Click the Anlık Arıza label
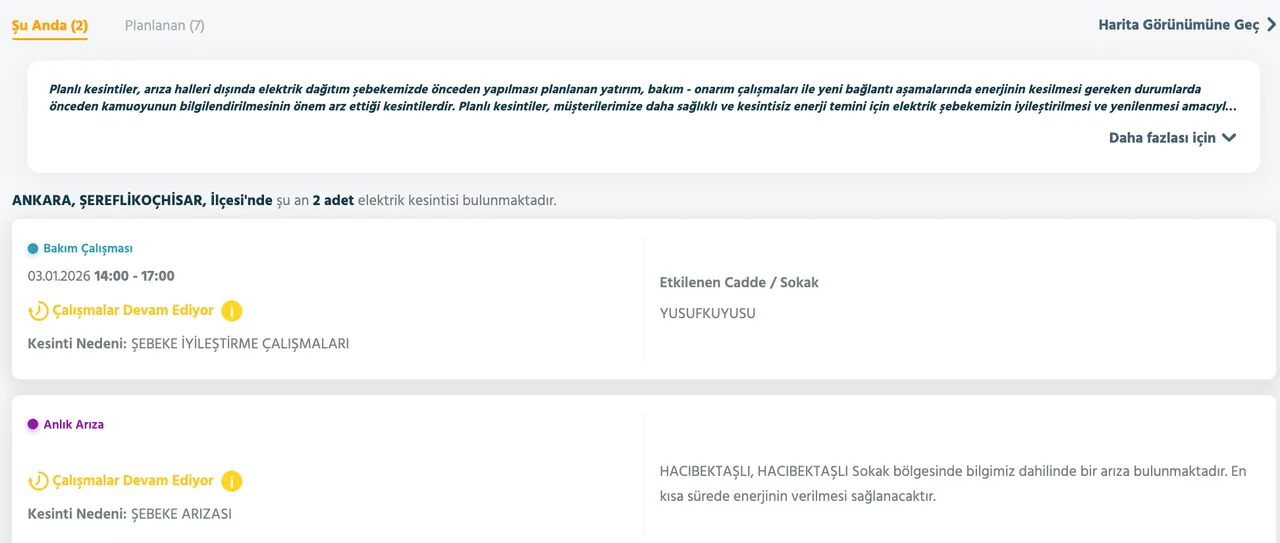 click(x=74, y=425)
